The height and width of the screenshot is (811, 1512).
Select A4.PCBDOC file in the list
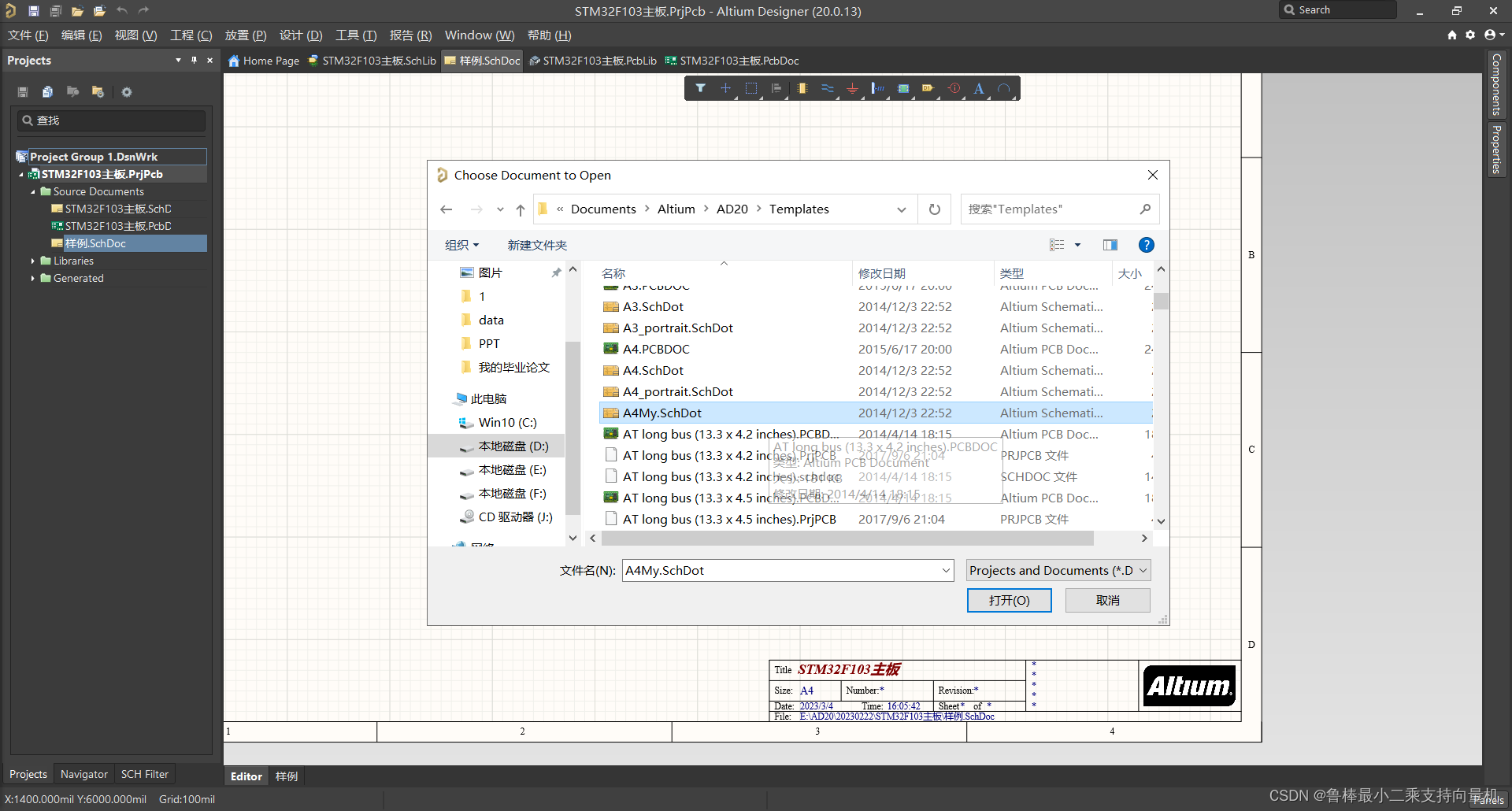pyautogui.click(x=876, y=349)
